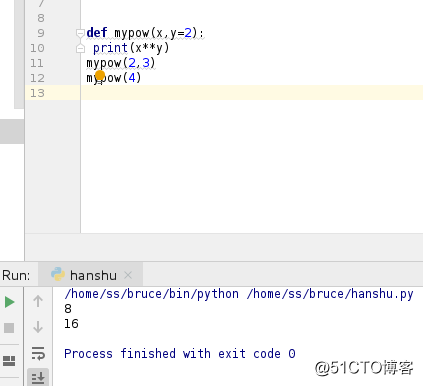Click console output value 8

click(x=68, y=309)
